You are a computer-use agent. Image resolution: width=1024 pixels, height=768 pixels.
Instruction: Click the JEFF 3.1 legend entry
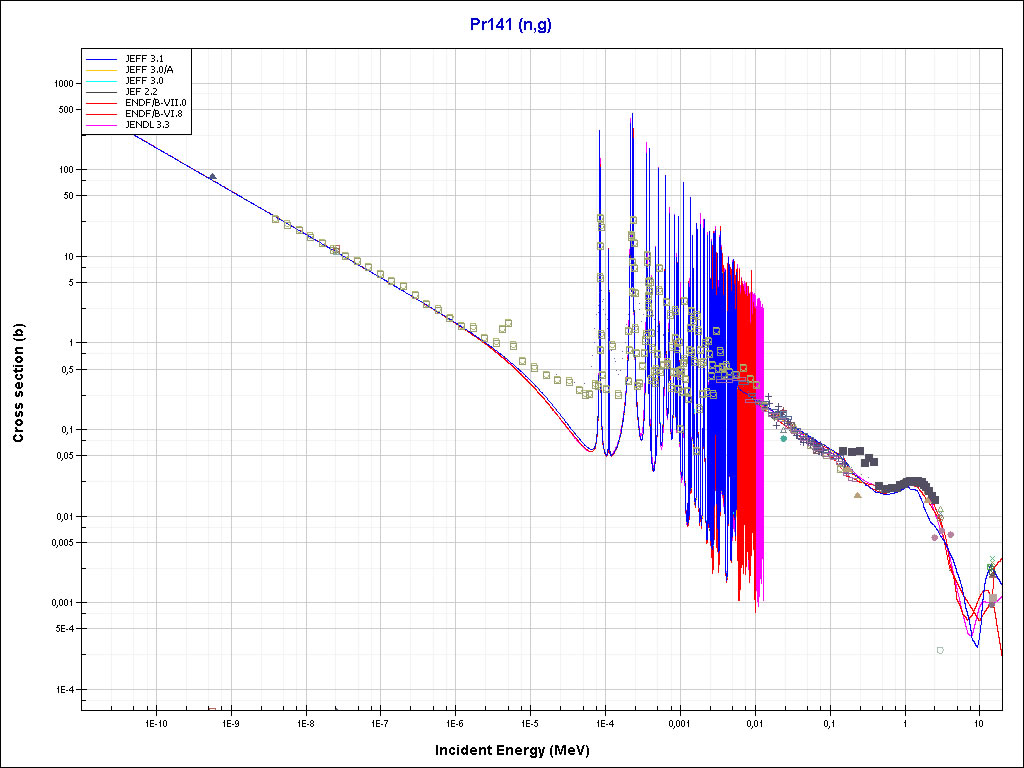(146, 58)
